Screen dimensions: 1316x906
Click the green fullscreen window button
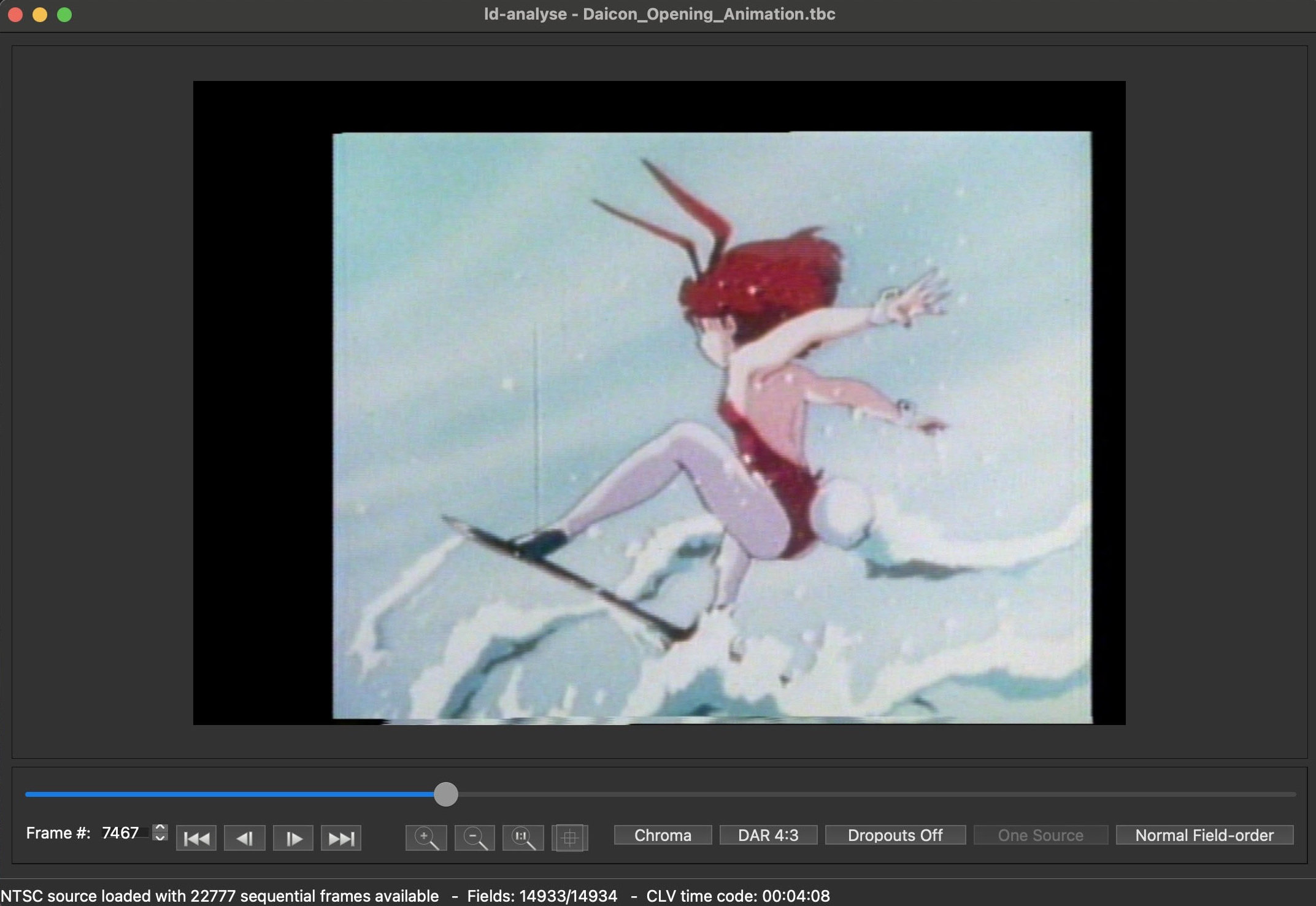[x=64, y=15]
